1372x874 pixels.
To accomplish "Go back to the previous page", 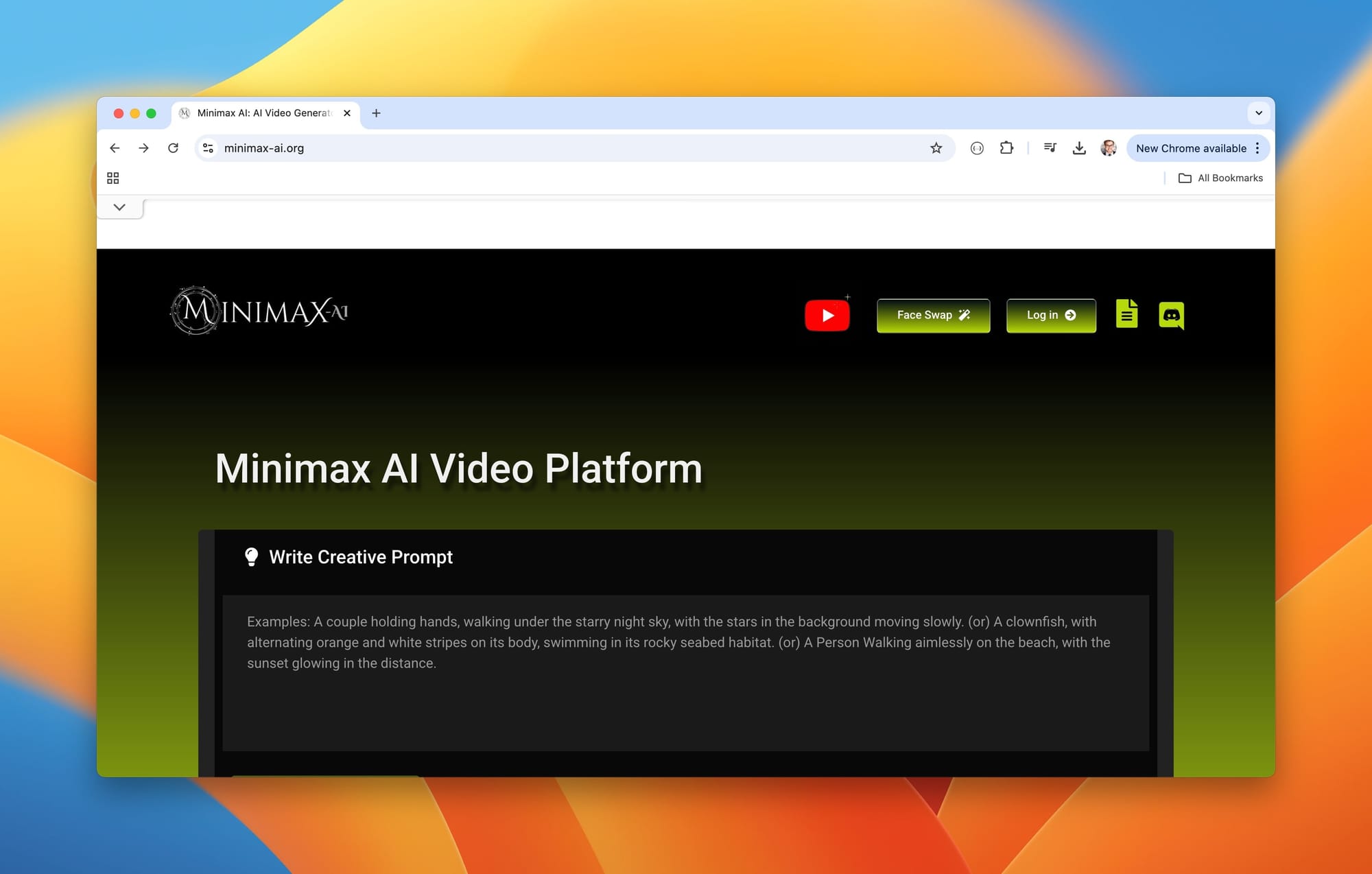I will [115, 148].
